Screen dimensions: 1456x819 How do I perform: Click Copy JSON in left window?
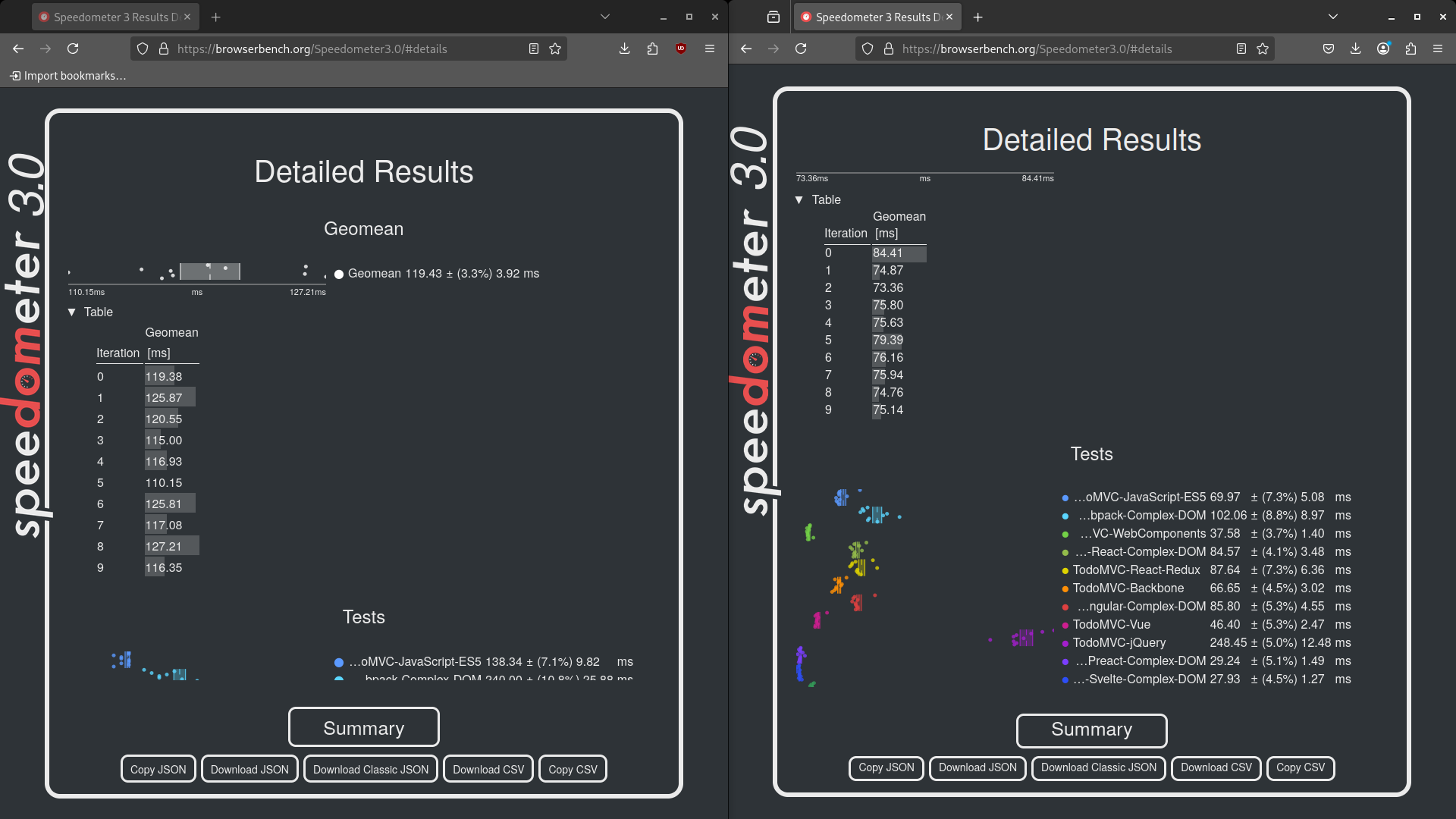click(158, 769)
